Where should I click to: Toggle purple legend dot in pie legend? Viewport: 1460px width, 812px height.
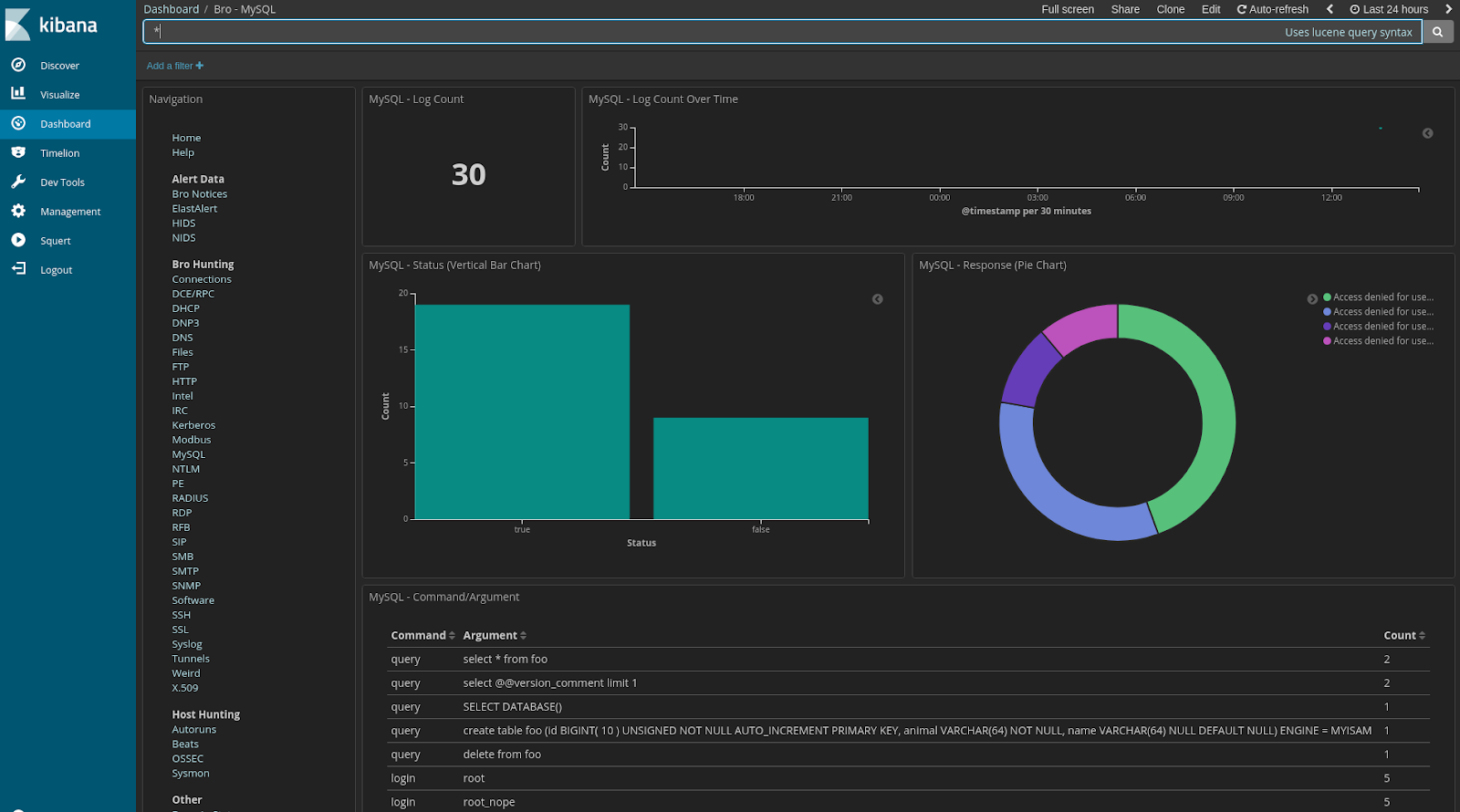pos(1327,327)
